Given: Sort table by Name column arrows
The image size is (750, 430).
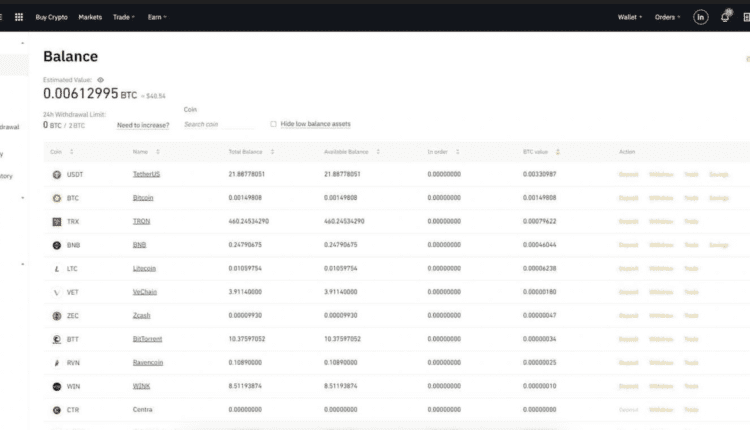Looking at the screenshot, I should [x=158, y=152].
